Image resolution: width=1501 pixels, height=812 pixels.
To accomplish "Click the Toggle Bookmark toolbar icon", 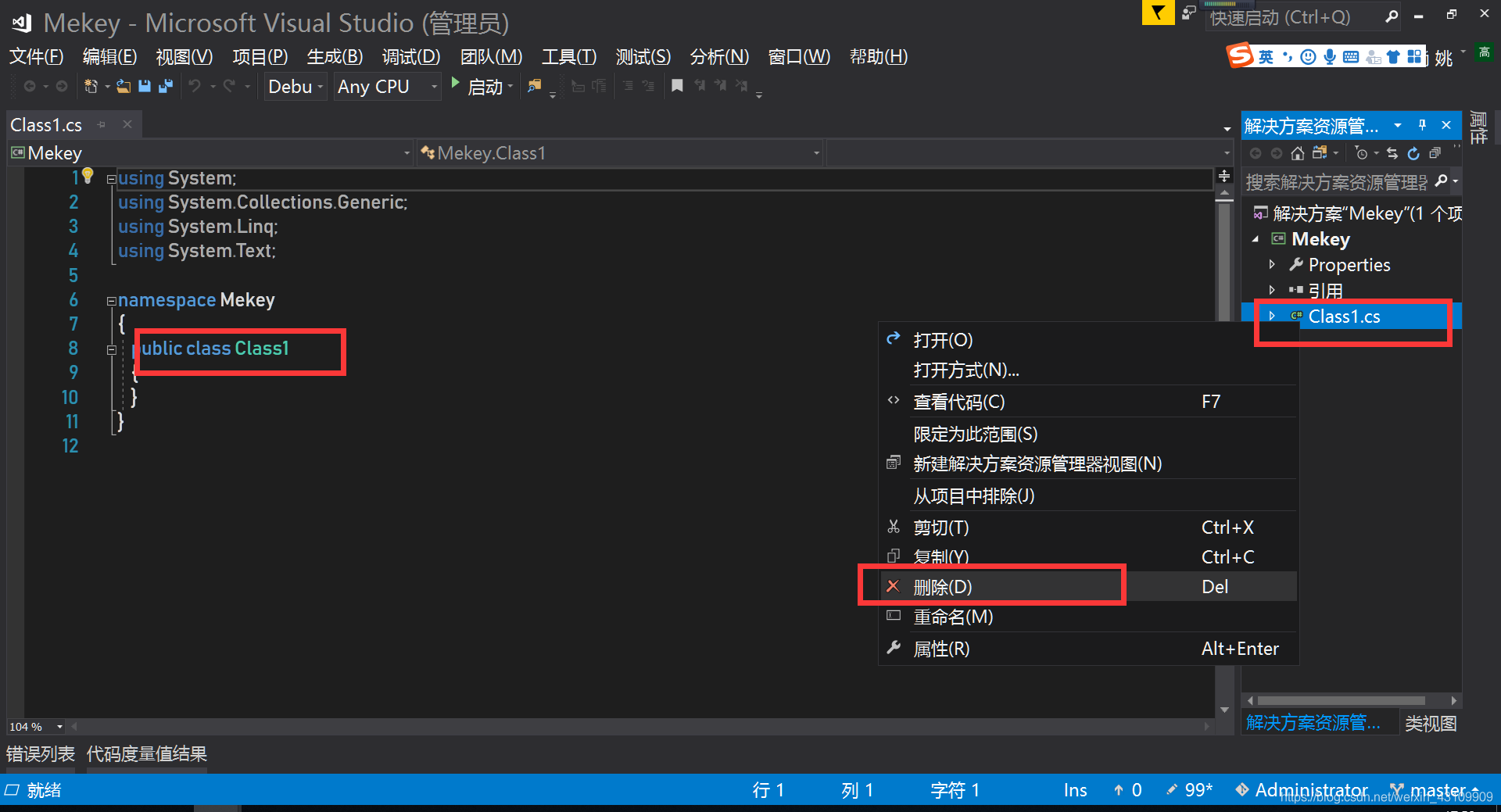I will [677, 86].
